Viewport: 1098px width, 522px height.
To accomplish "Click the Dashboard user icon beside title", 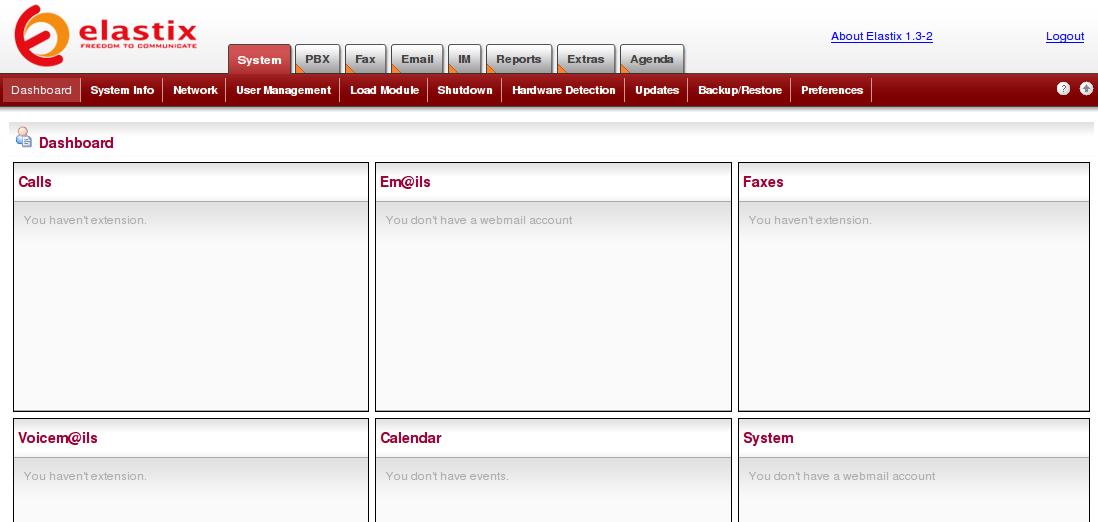I will pyautogui.click(x=24, y=137).
